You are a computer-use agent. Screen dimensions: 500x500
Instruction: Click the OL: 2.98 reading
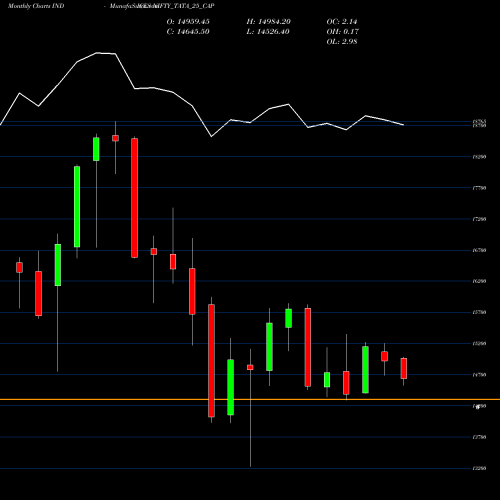pos(342,42)
